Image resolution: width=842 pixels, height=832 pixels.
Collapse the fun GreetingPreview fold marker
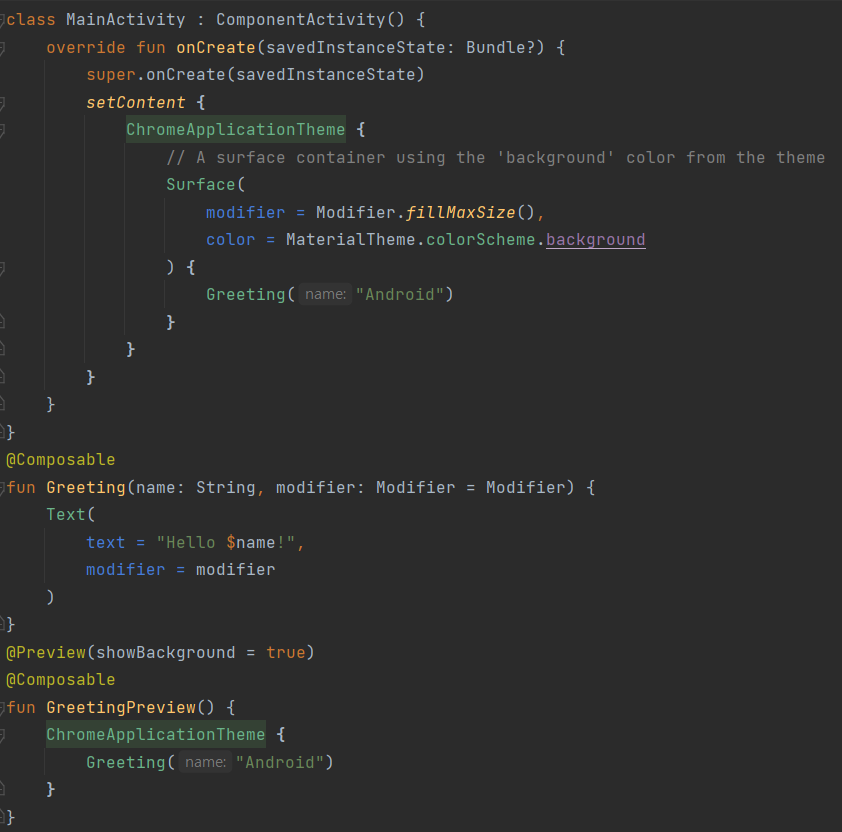pos(2,708)
